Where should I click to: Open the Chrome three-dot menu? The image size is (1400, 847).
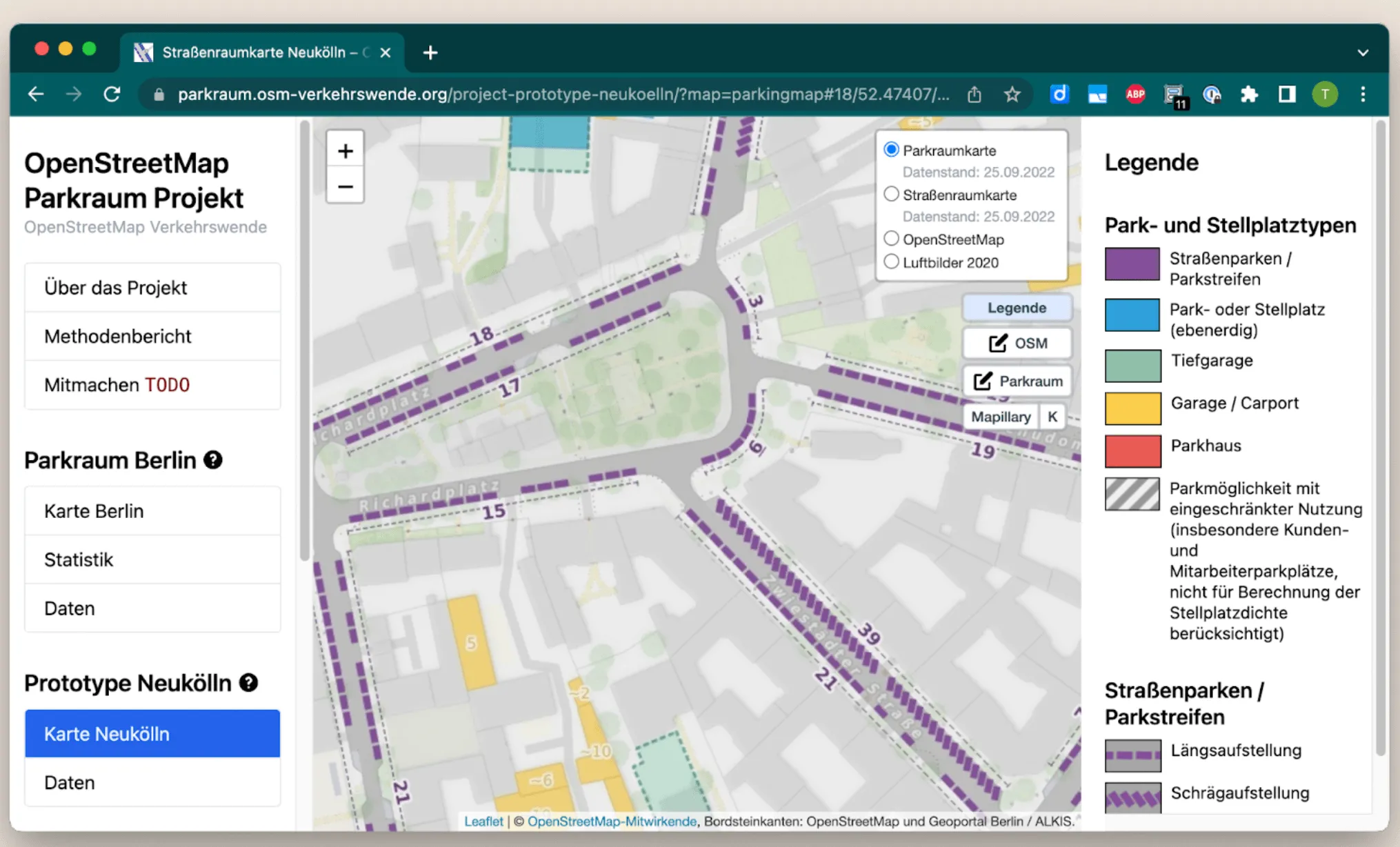point(1363,94)
